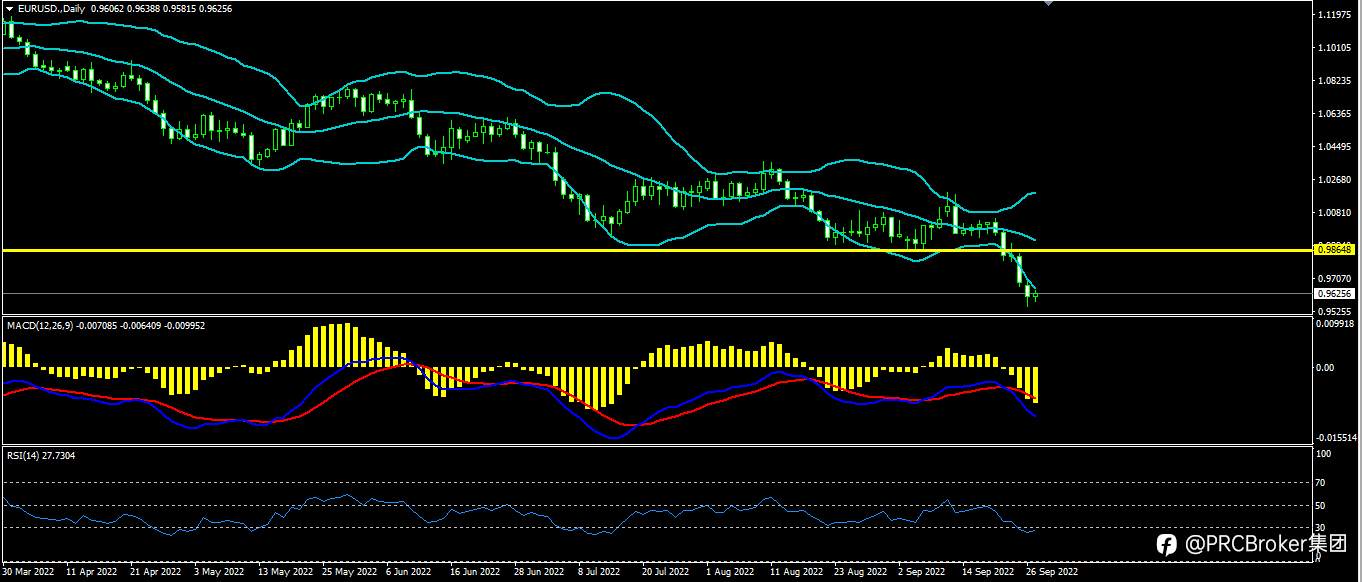Viewport: 1362px width, 582px height.
Task: Click the 14 Sep 2022 date label
Action: pos(986,573)
